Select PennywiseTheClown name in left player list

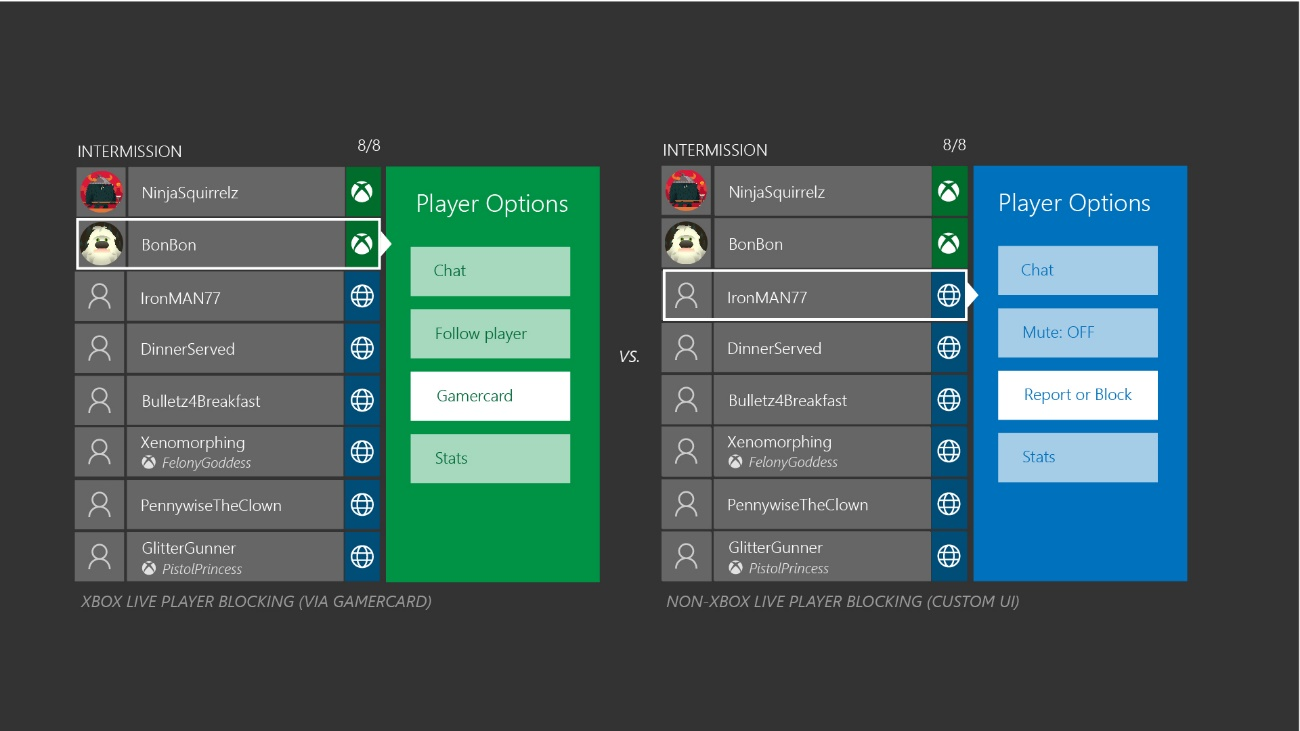211,505
